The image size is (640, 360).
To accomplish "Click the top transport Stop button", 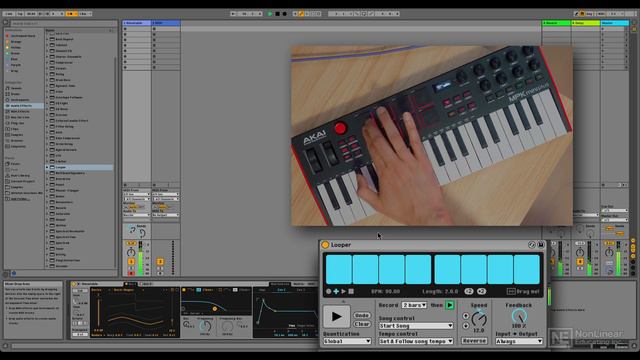I will pos(277,13).
